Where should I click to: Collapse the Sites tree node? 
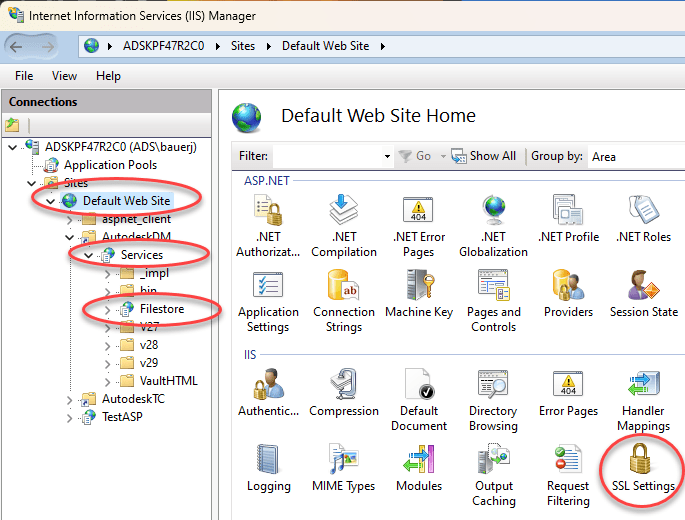coord(31,183)
